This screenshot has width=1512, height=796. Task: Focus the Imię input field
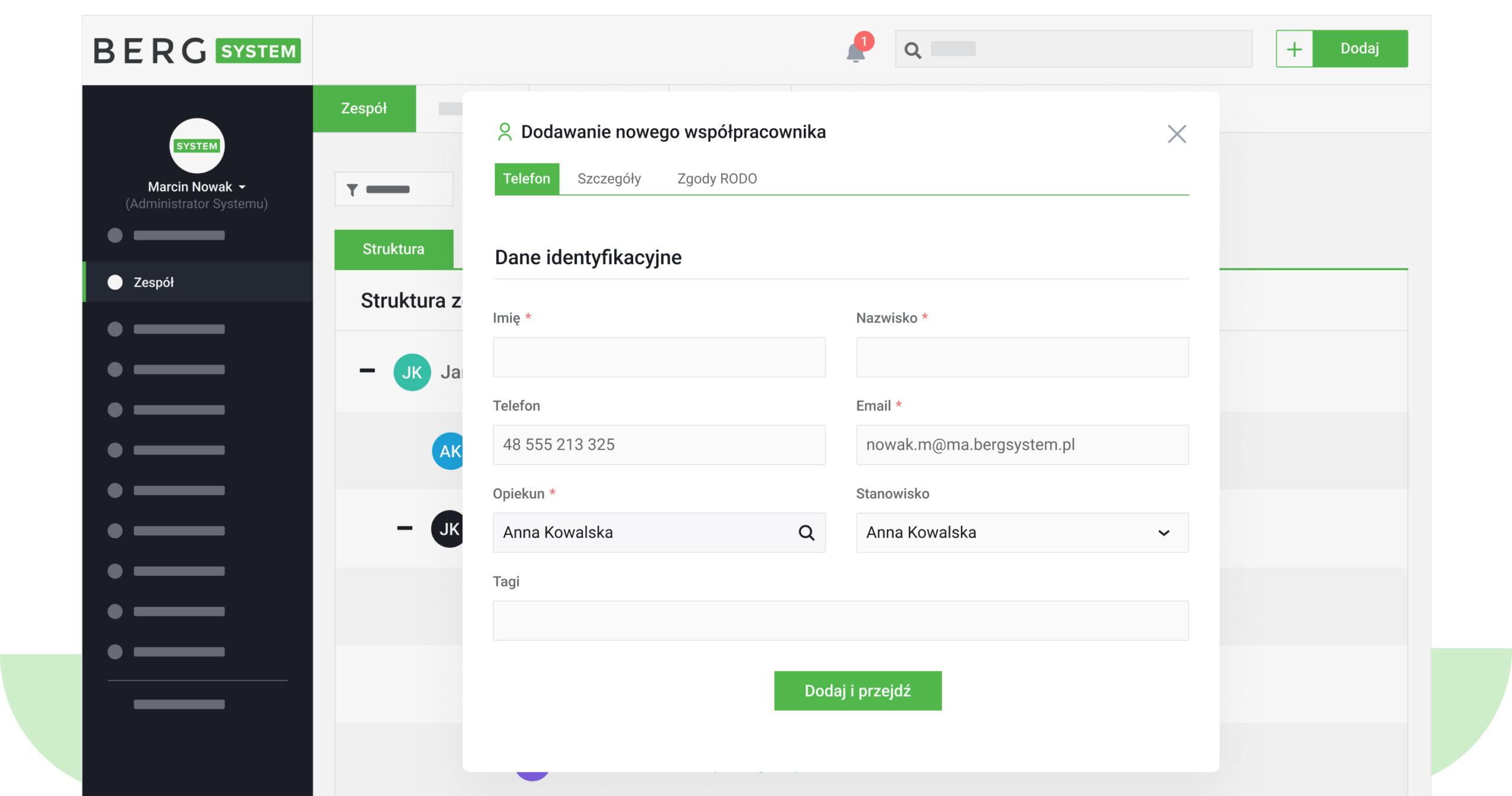tap(659, 357)
